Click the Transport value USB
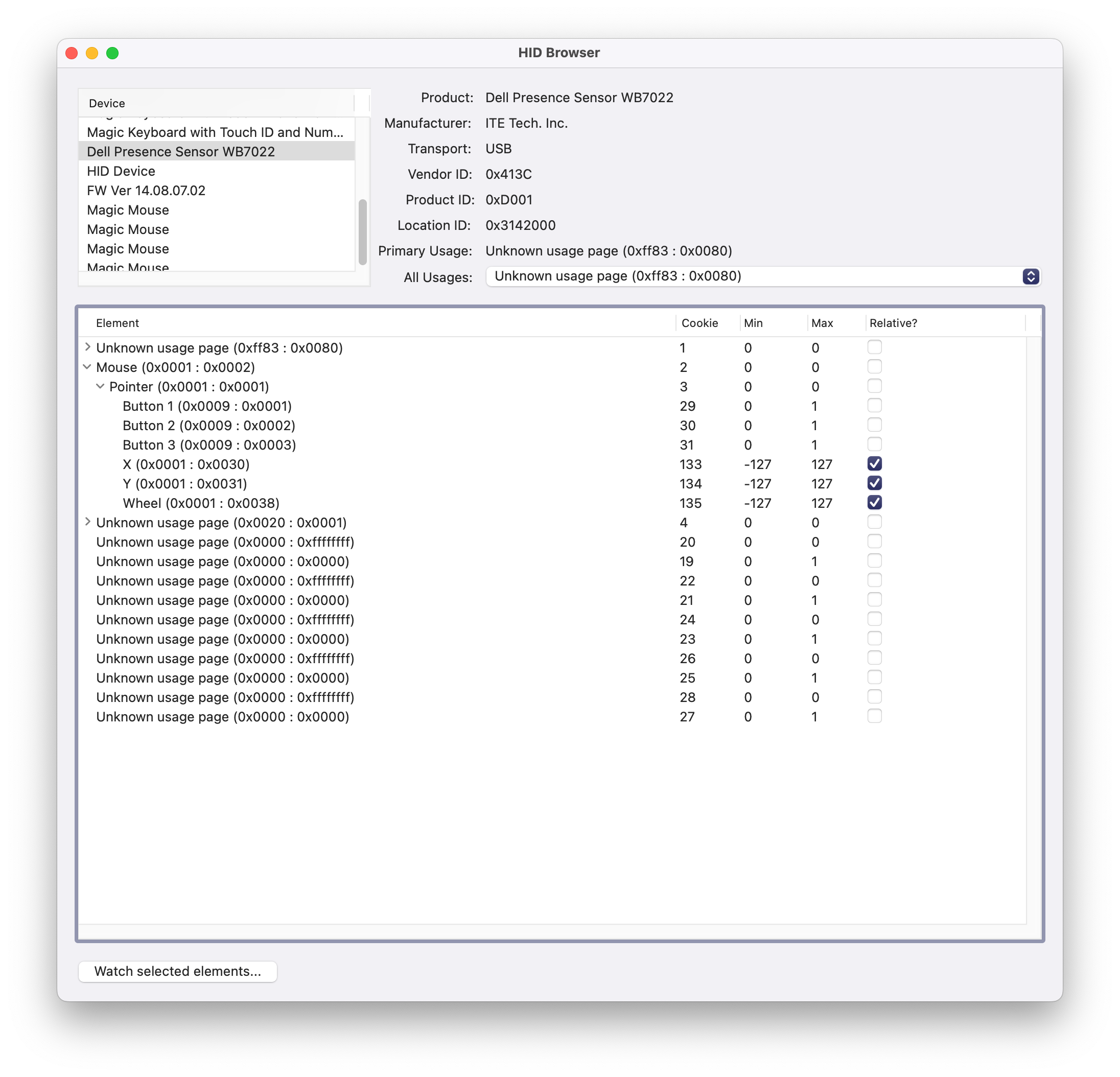 (x=498, y=149)
